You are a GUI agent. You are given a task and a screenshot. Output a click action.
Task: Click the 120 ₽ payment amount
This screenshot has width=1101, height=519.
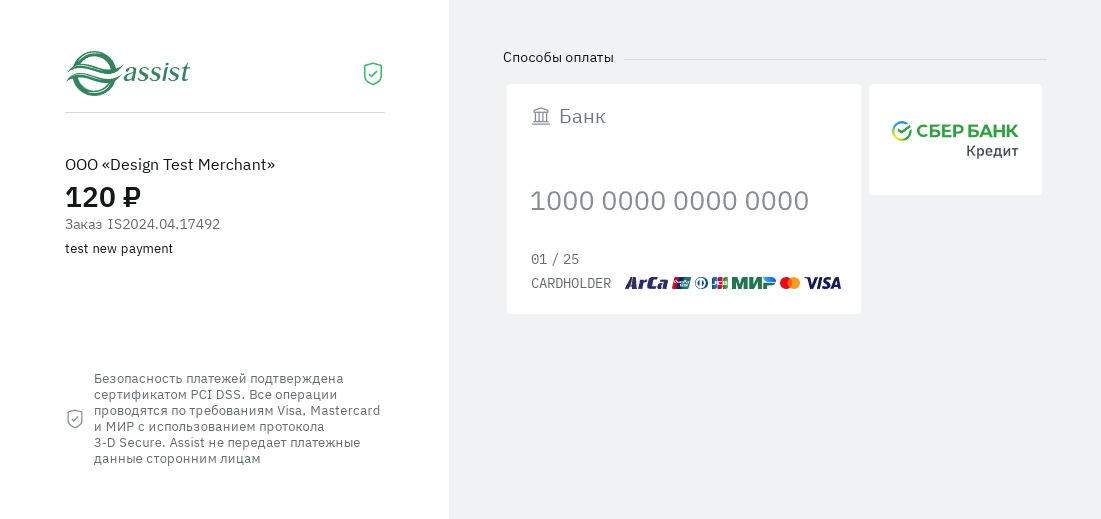[103, 197]
